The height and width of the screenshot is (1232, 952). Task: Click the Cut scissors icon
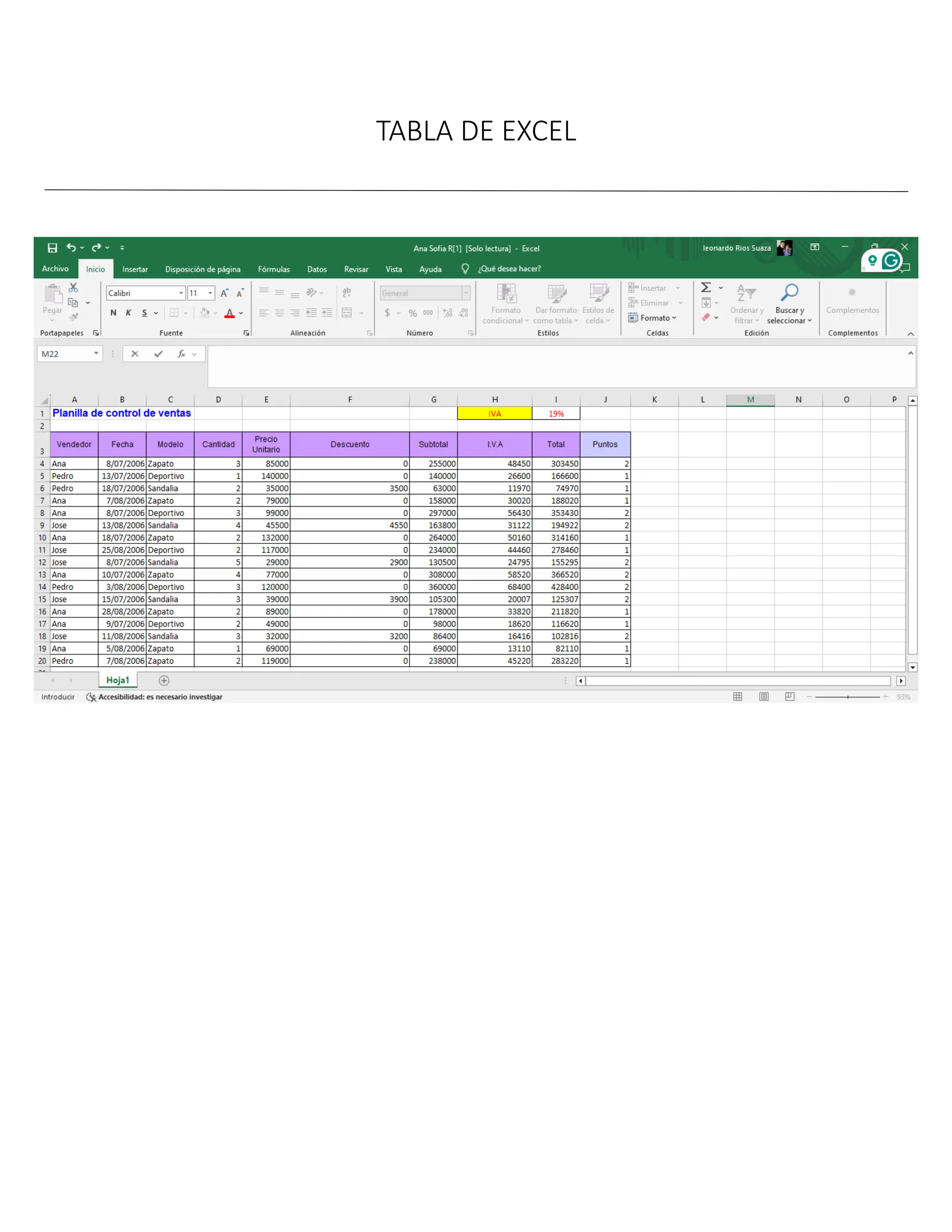coord(73,288)
